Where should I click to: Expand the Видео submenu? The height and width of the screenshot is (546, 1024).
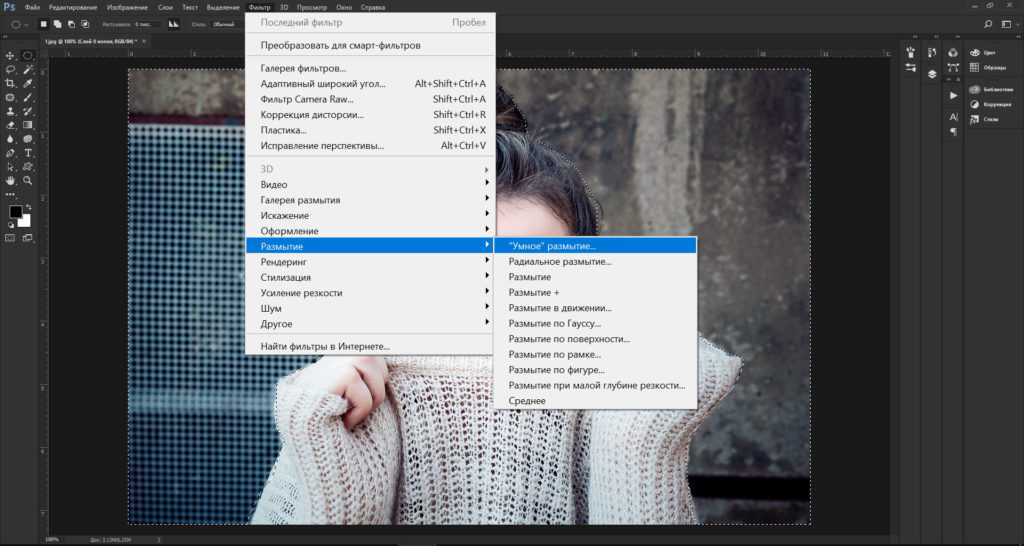[x=370, y=184]
